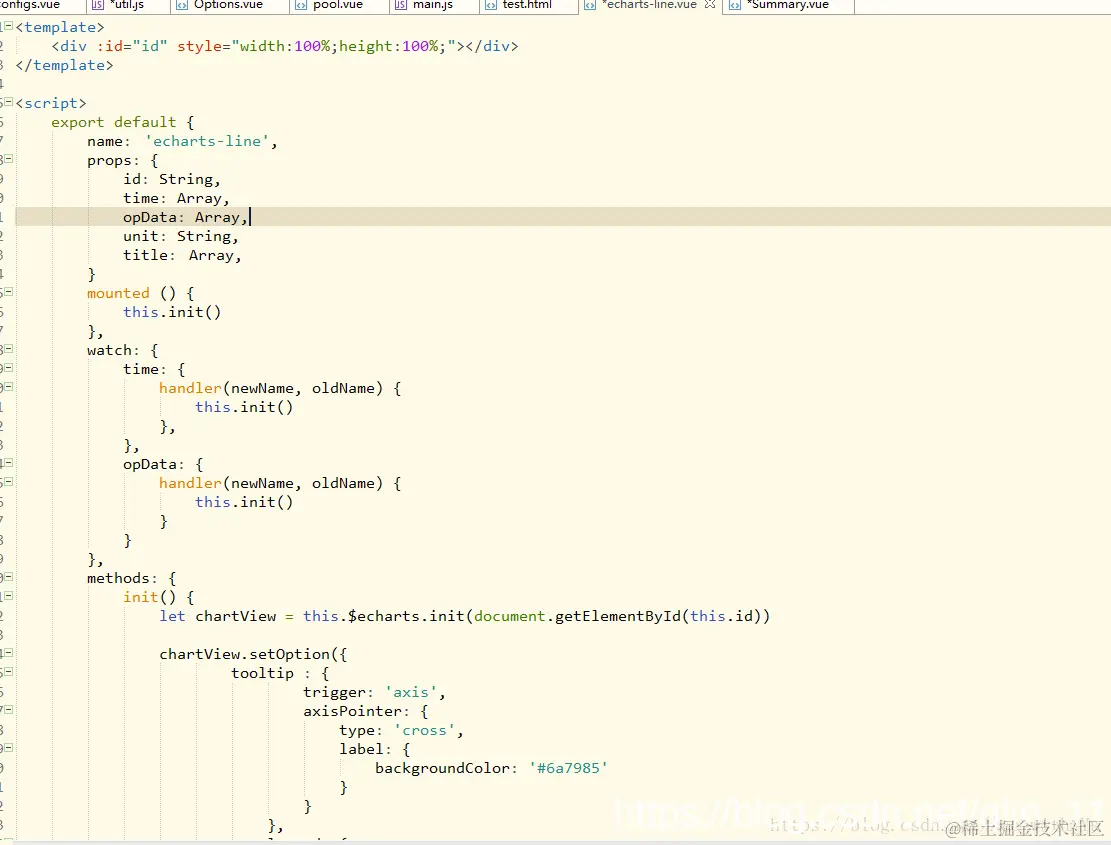Image resolution: width=1111 pixels, height=845 pixels.
Task: Fold the props block
Action: click(x=9, y=159)
